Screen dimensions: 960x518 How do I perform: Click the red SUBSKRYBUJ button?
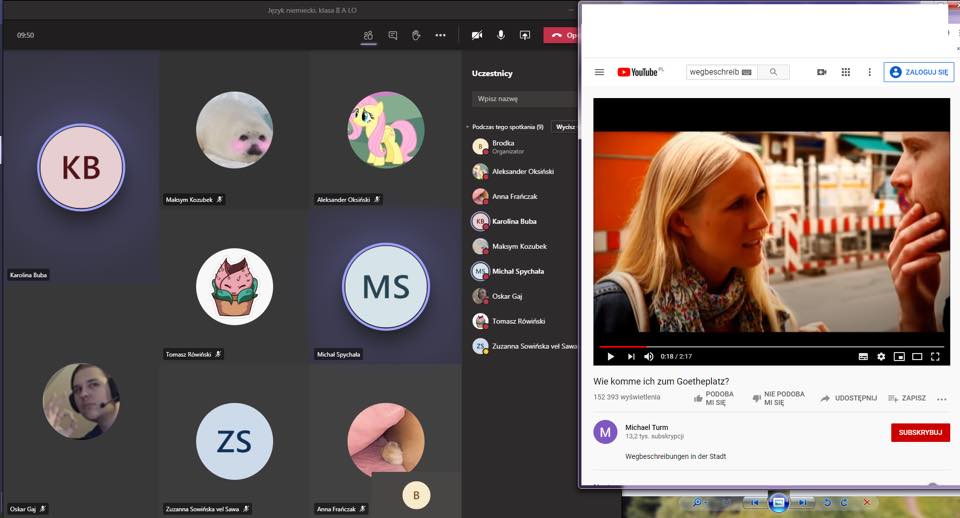pos(920,432)
